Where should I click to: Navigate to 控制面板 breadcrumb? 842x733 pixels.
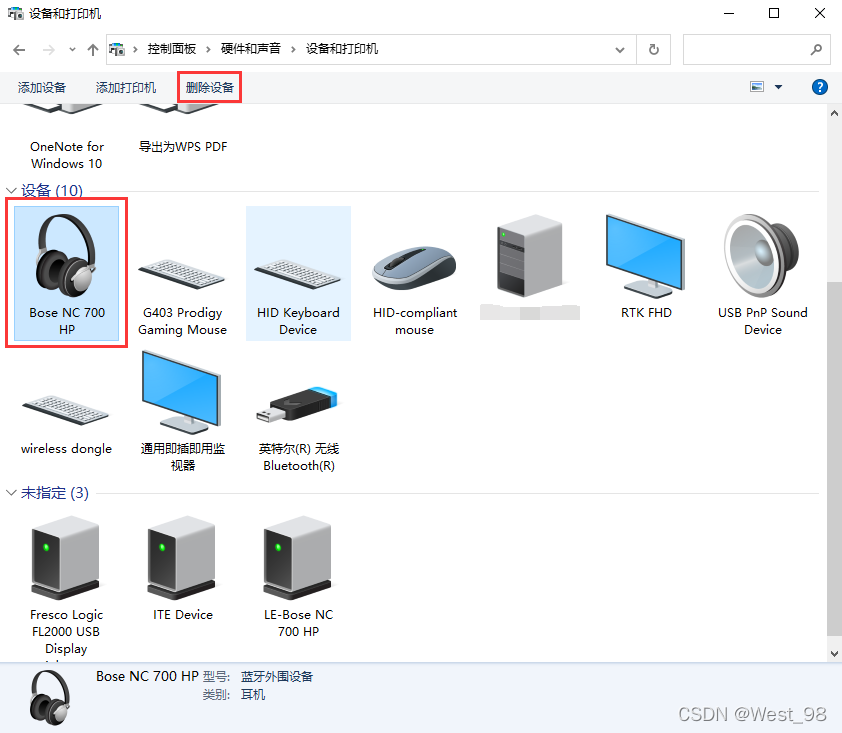point(172,49)
